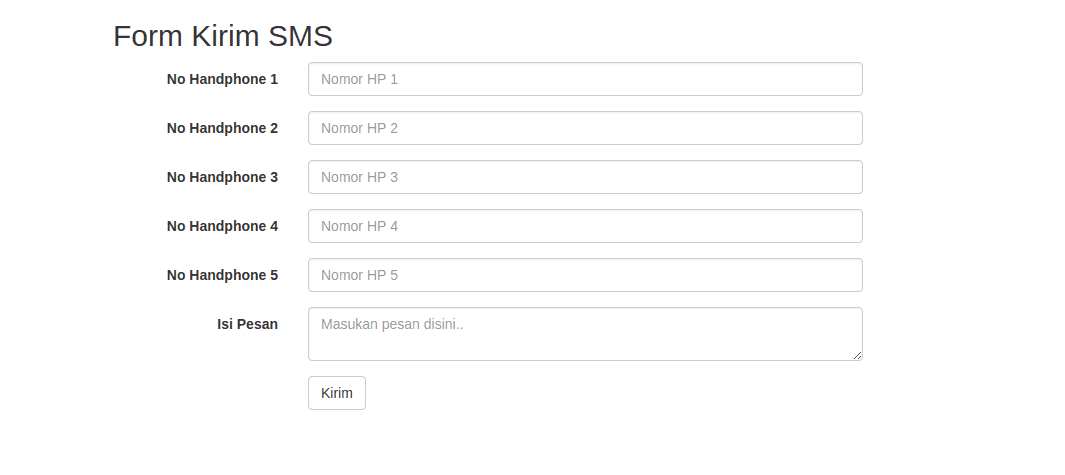Activate the Nomor HP 4 input
Screen dimensions: 1065x475
(585, 226)
